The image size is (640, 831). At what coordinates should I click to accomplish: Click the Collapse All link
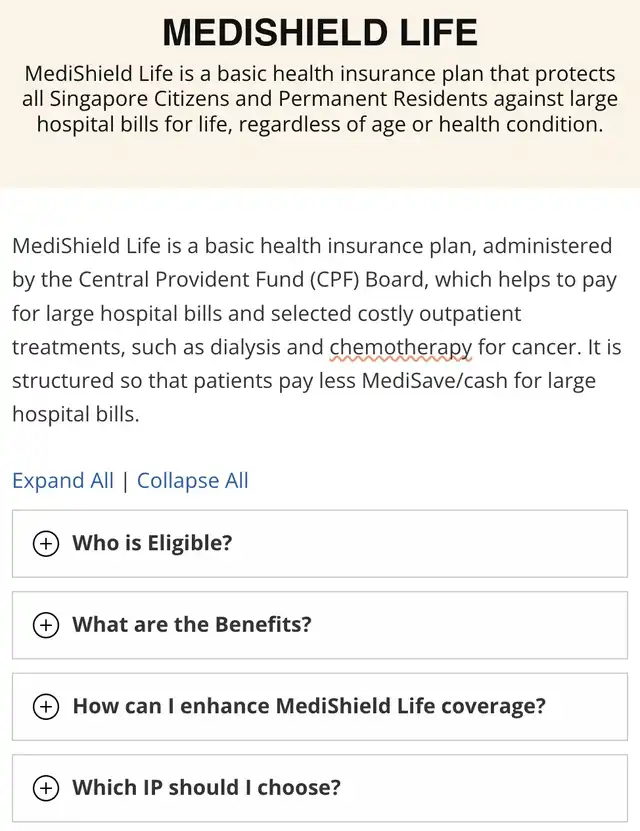[193, 481]
